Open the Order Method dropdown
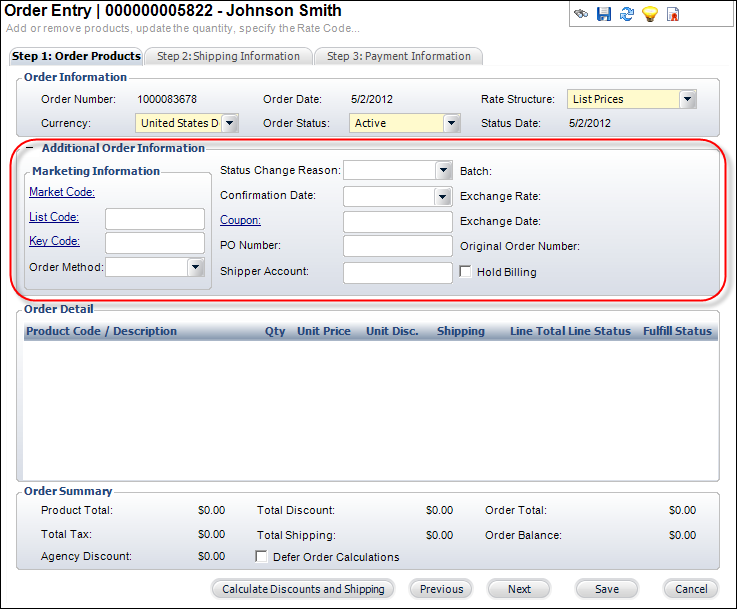This screenshot has width=737, height=609. point(196,267)
